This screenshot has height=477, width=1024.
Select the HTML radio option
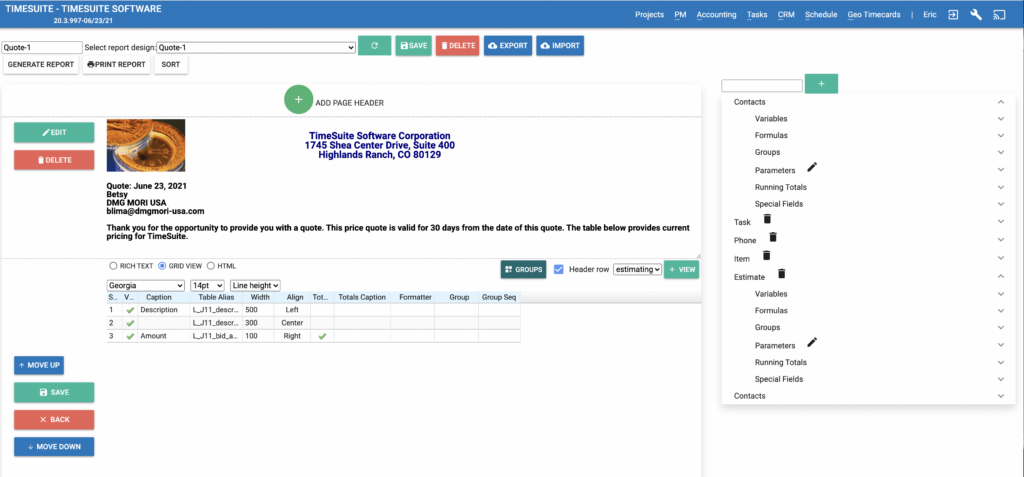210,266
